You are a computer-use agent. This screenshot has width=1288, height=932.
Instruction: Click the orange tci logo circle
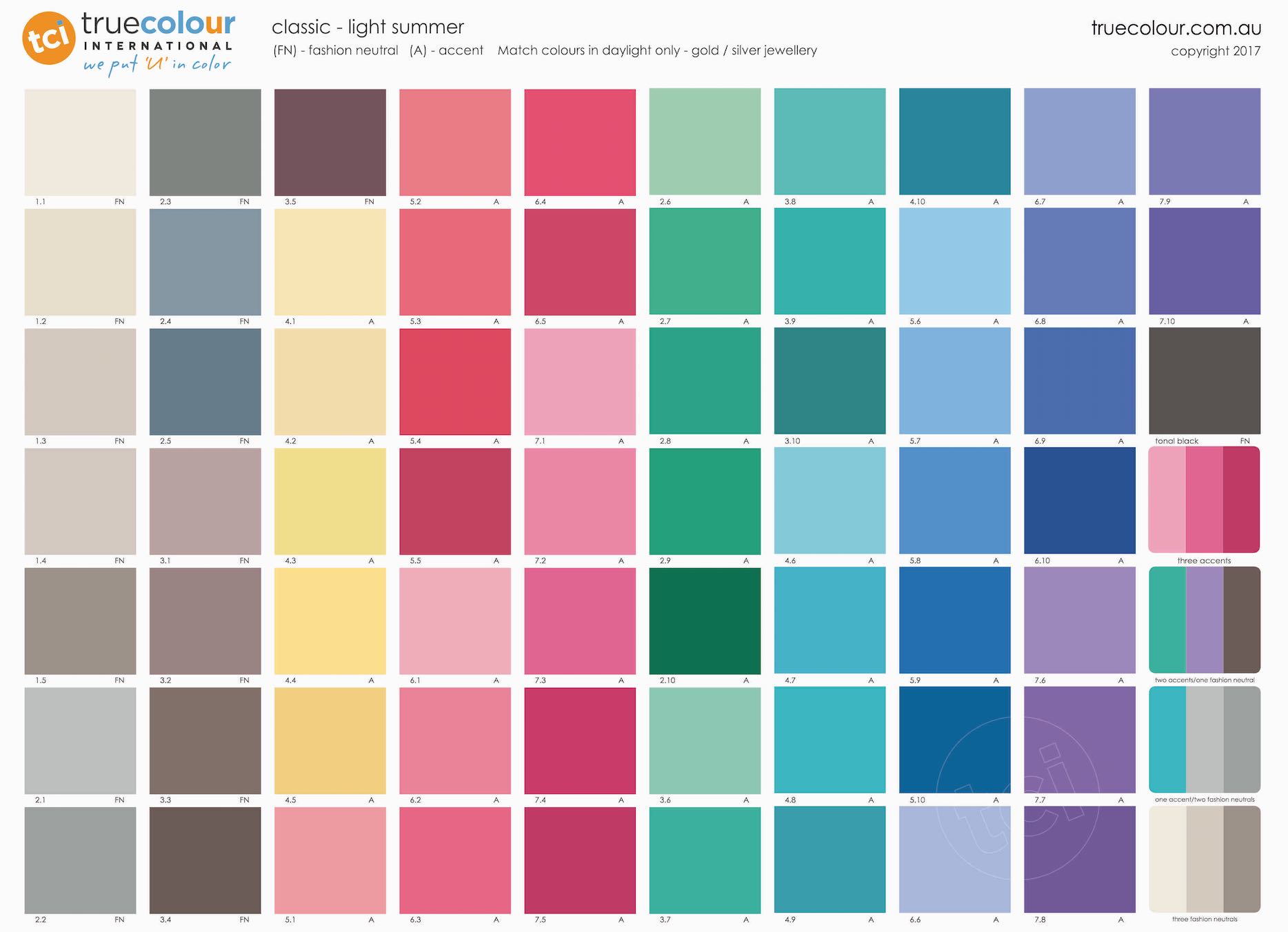pyautogui.click(x=48, y=38)
